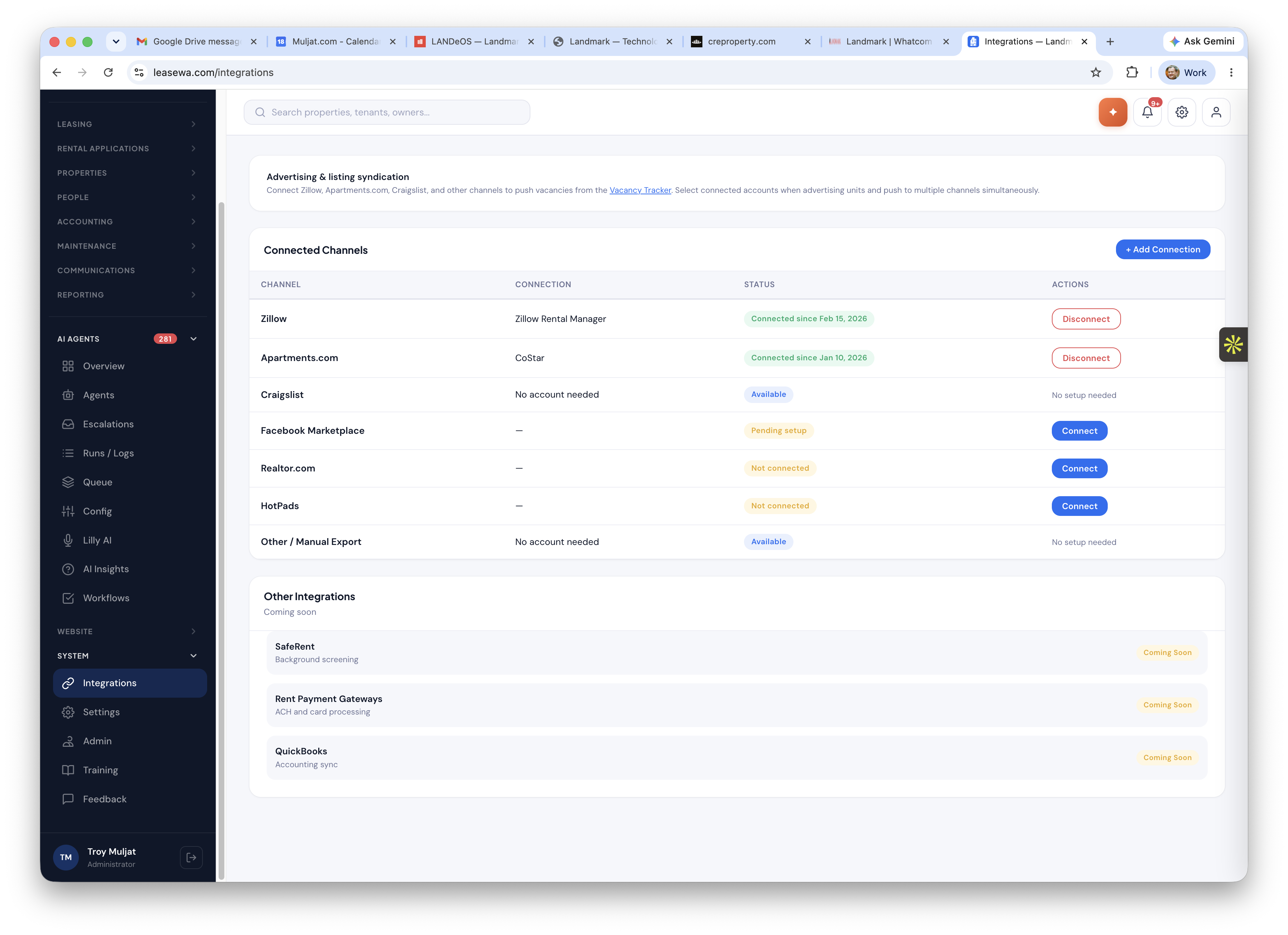Screen dimensions: 1288x935
Task: Expand the Properties section
Action: [x=127, y=173]
